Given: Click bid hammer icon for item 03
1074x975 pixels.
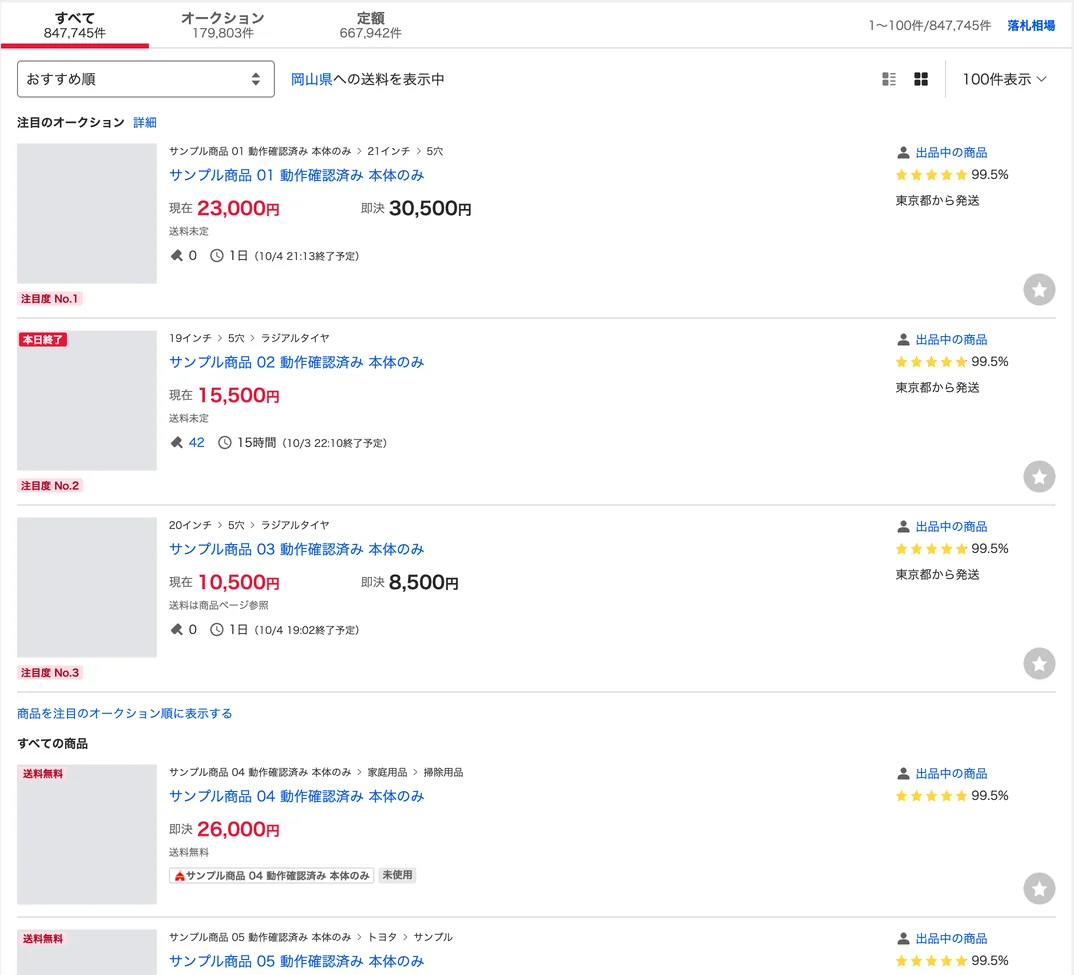Looking at the screenshot, I should [x=177, y=630].
